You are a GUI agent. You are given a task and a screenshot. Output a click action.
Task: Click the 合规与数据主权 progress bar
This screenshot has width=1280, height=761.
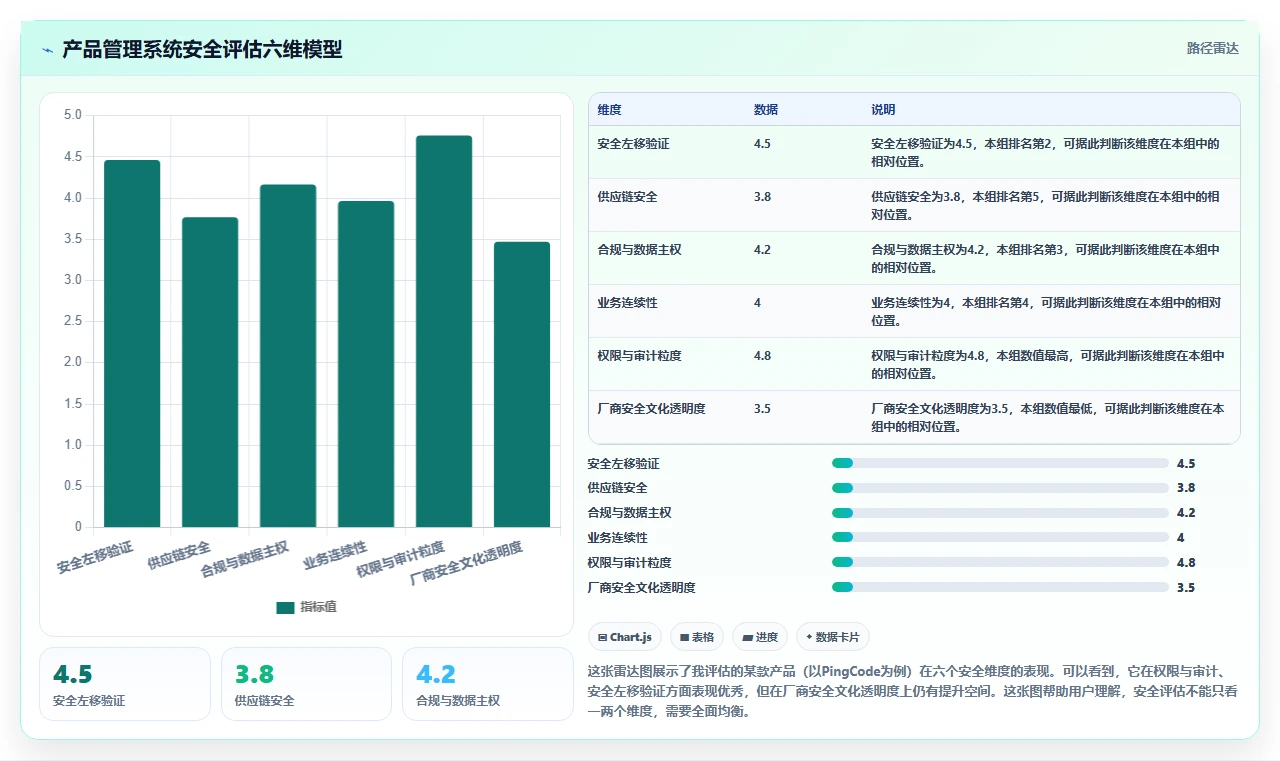click(x=1000, y=513)
